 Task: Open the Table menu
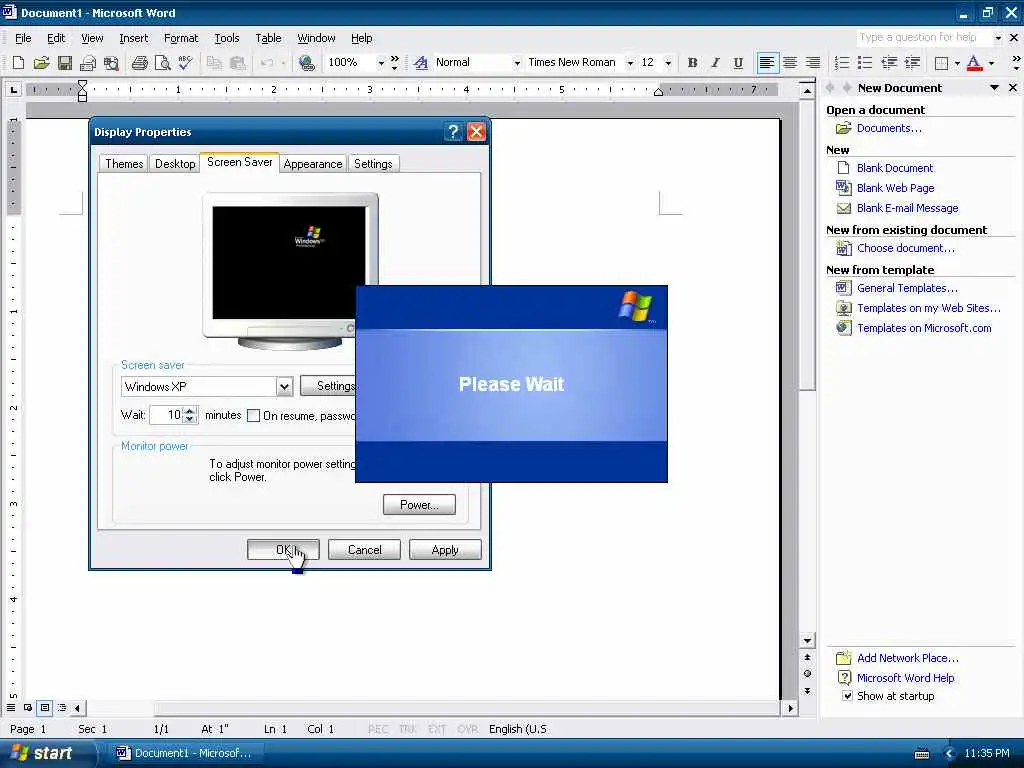268,39
